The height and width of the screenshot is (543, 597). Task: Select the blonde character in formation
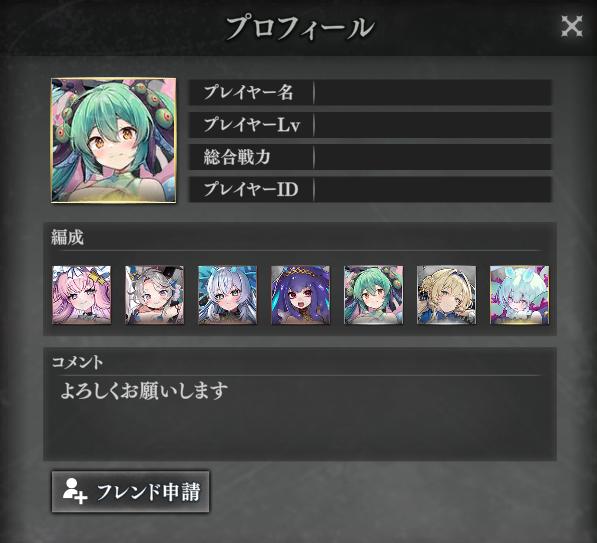(x=446, y=295)
